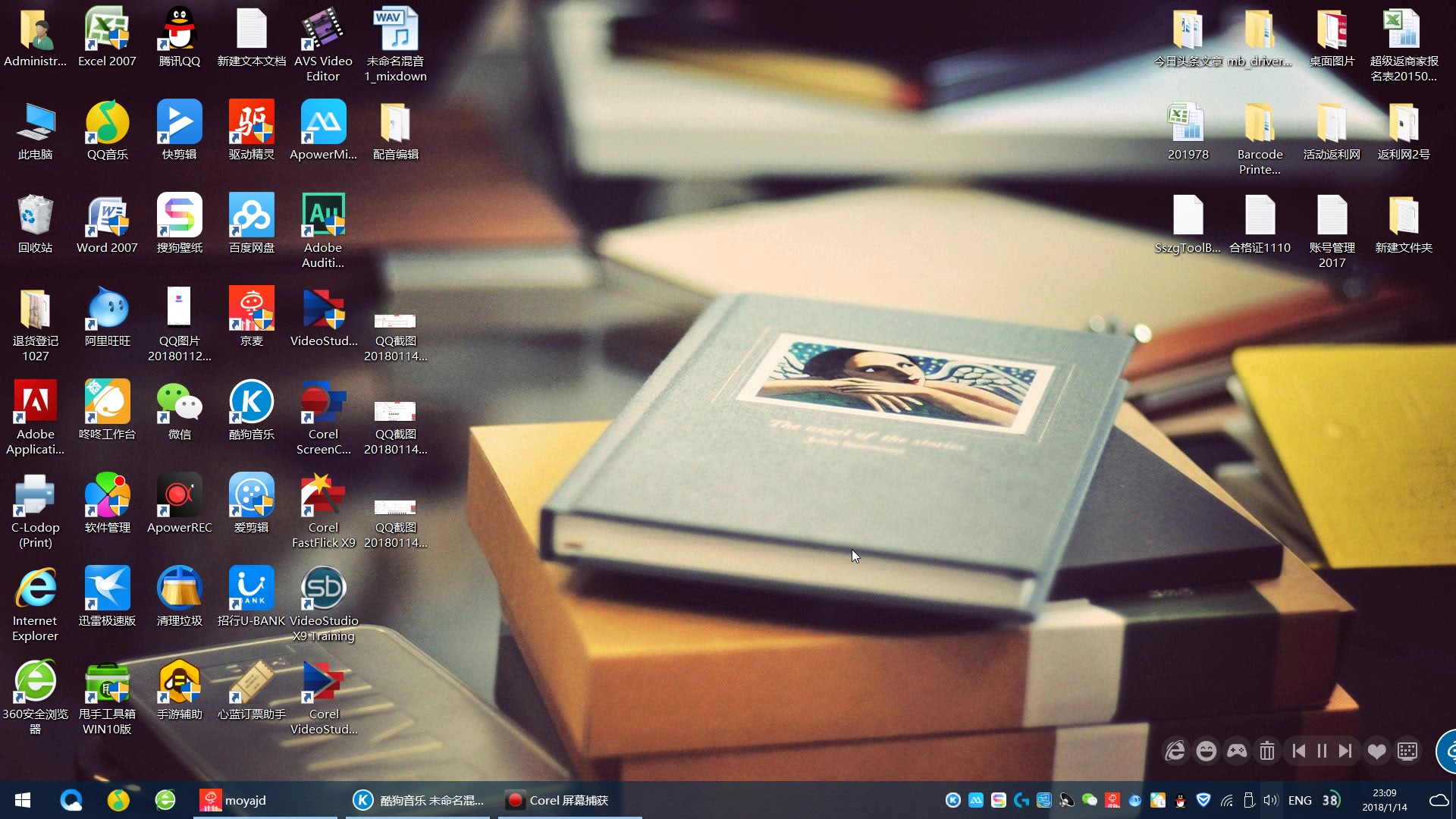This screenshot has height=819, width=1456.
Task: Pause music in the desktop widget
Action: [1322, 751]
